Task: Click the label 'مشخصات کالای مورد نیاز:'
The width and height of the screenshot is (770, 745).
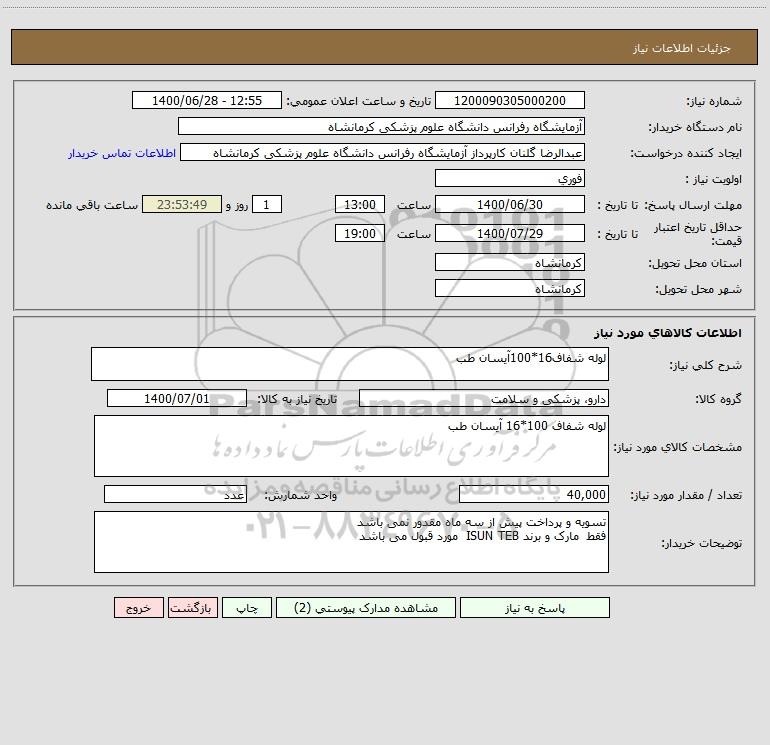Action: click(678, 447)
